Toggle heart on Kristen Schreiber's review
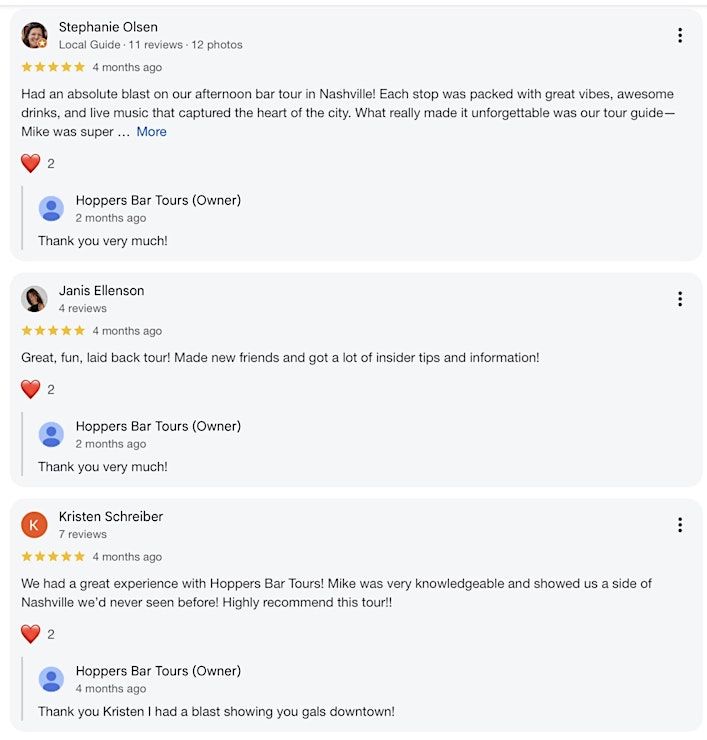This screenshot has height=740, width=707. [31, 634]
